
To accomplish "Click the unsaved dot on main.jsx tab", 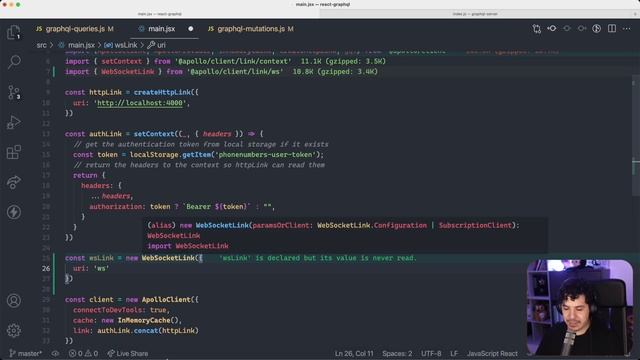I will coord(191,29).
